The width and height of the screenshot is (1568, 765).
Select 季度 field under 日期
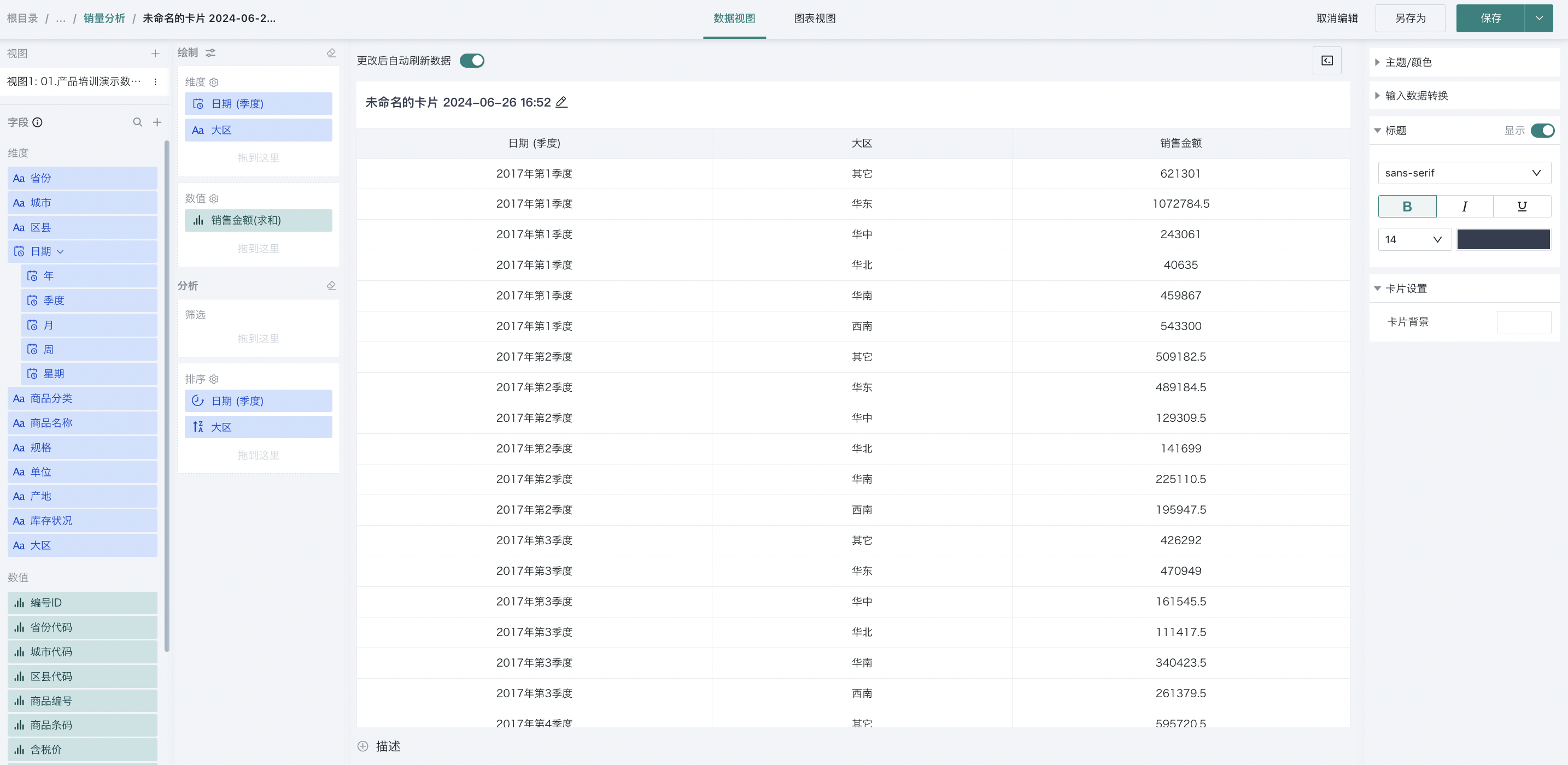coord(89,301)
